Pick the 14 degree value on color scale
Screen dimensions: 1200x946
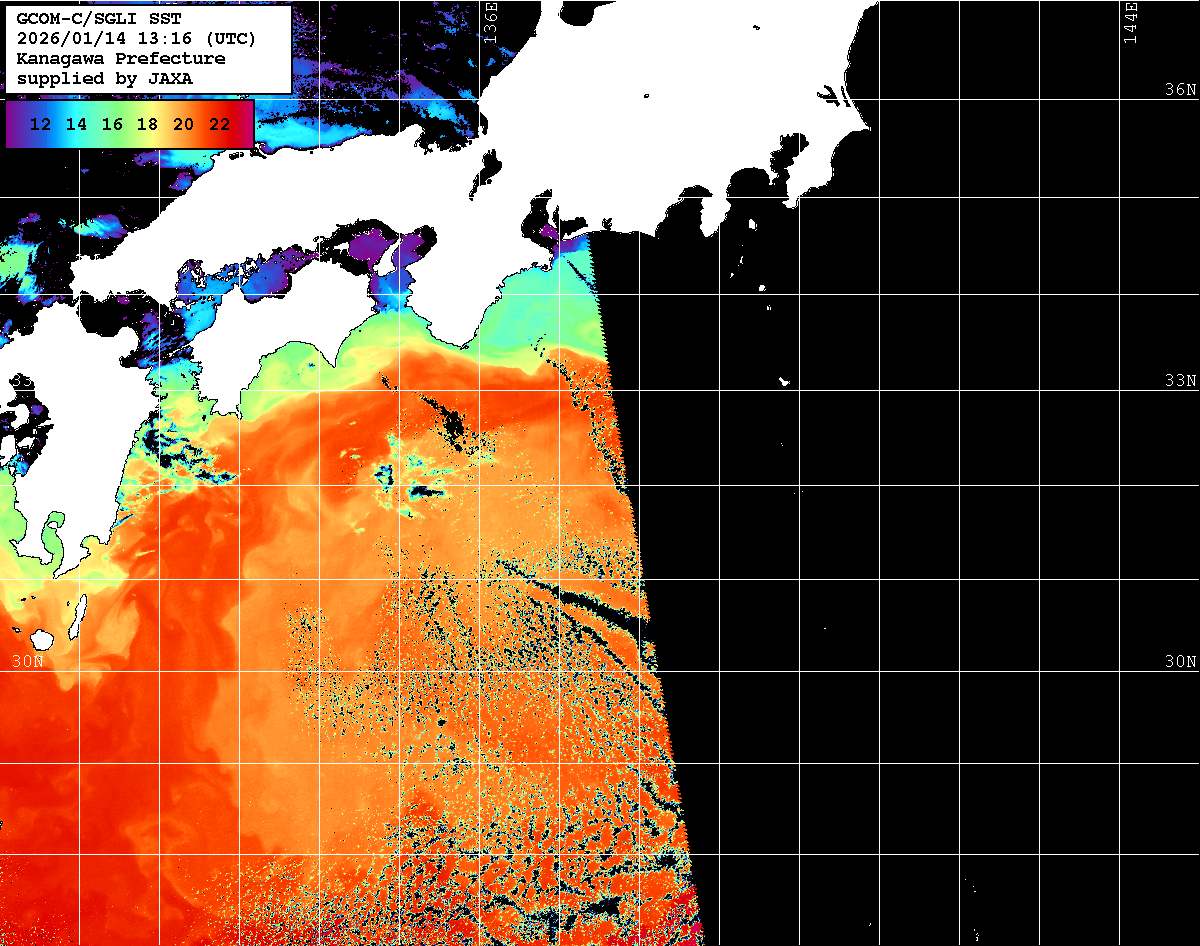pos(76,124)
